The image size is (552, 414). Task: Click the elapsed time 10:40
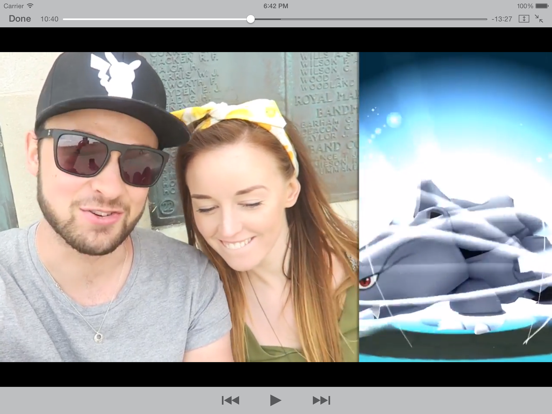(x=49, y=19)
